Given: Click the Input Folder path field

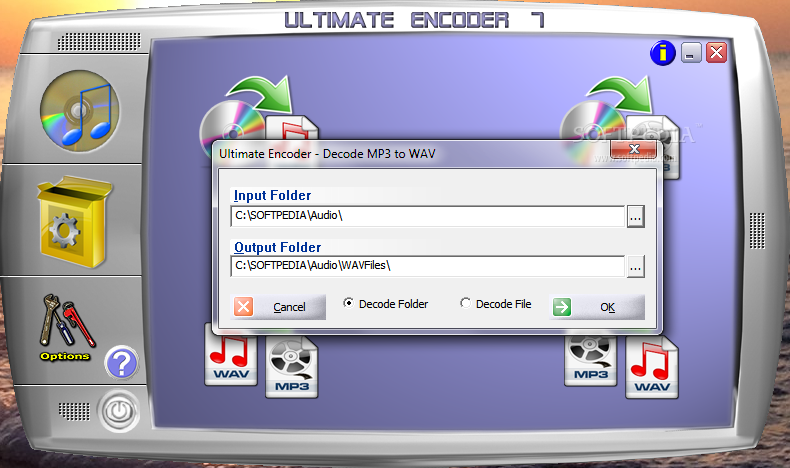Looking at the screenshot, I should [428, 216].
